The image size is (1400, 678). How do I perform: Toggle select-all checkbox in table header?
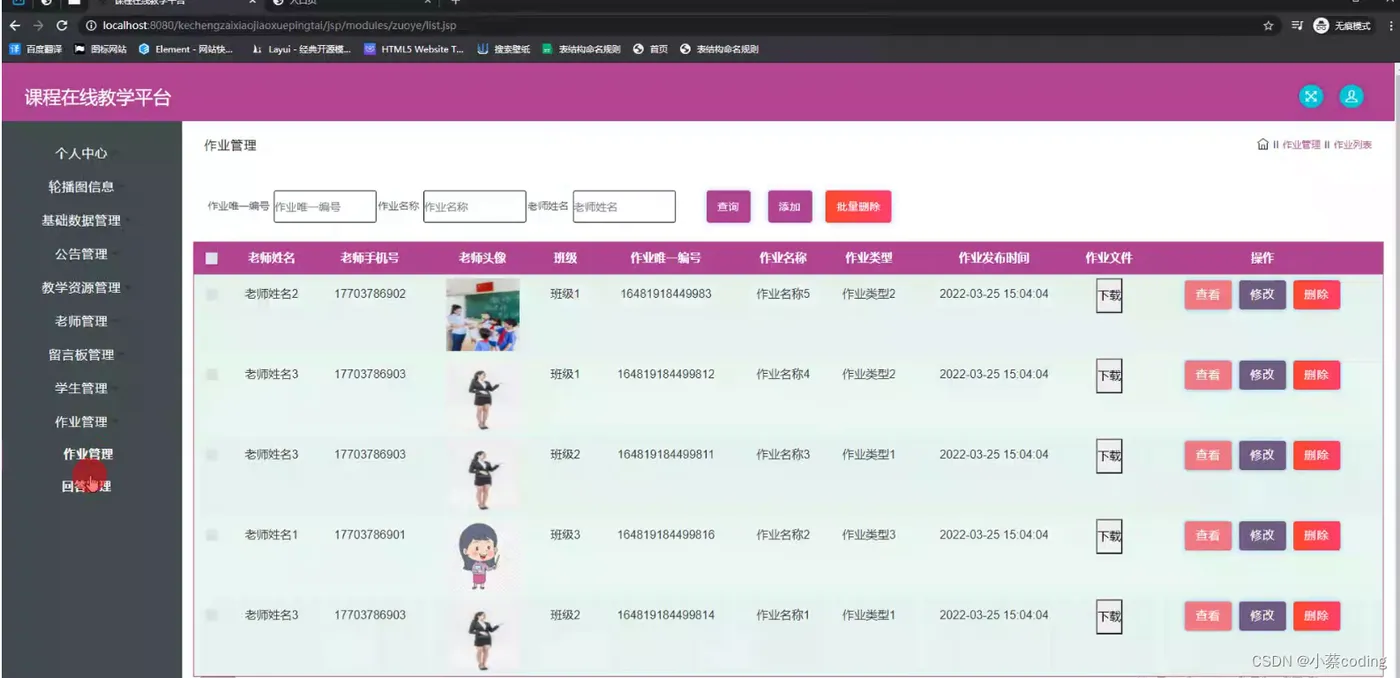(x=211, y=258)
